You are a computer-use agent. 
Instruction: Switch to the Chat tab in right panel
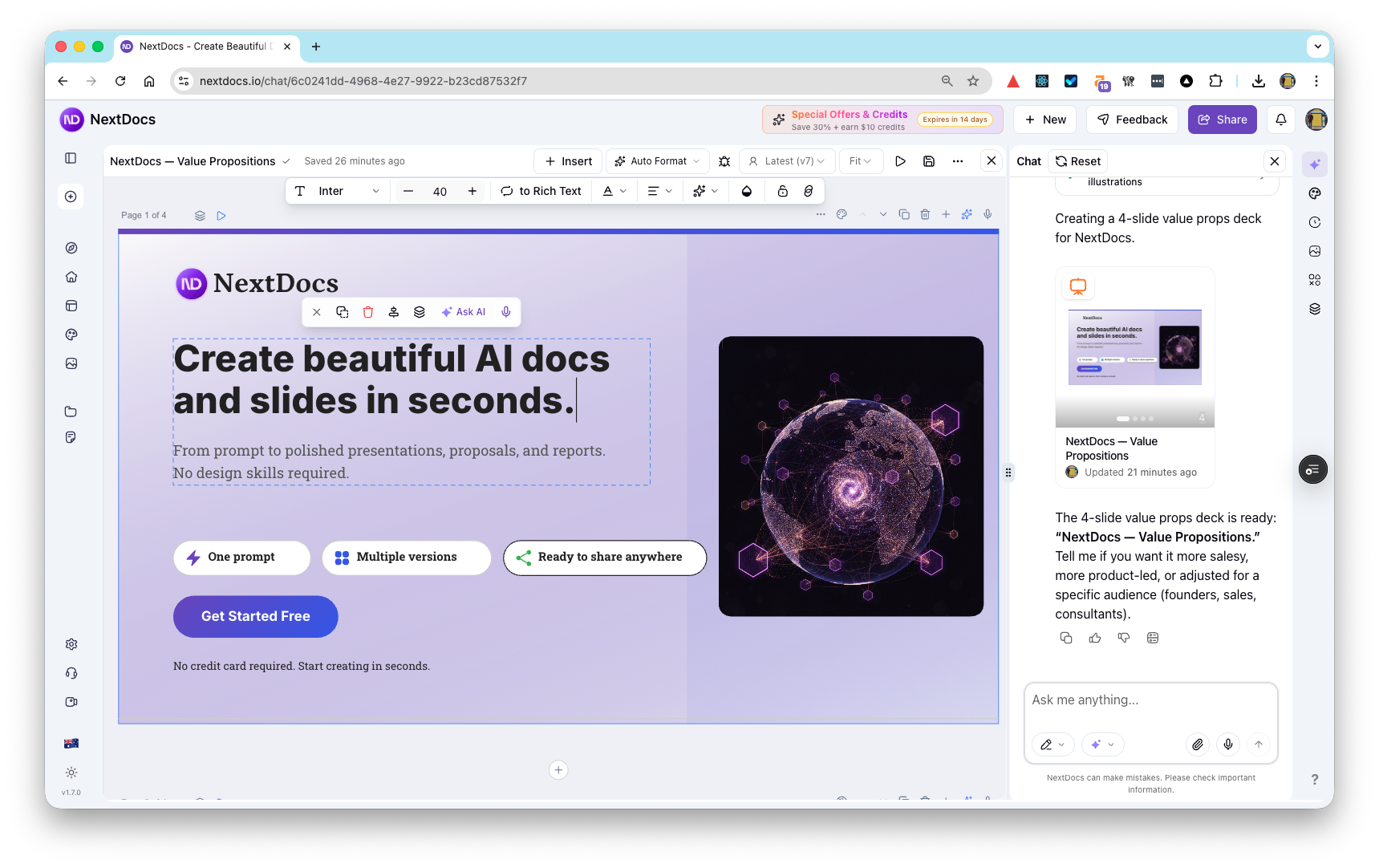tap(1028, 160)
